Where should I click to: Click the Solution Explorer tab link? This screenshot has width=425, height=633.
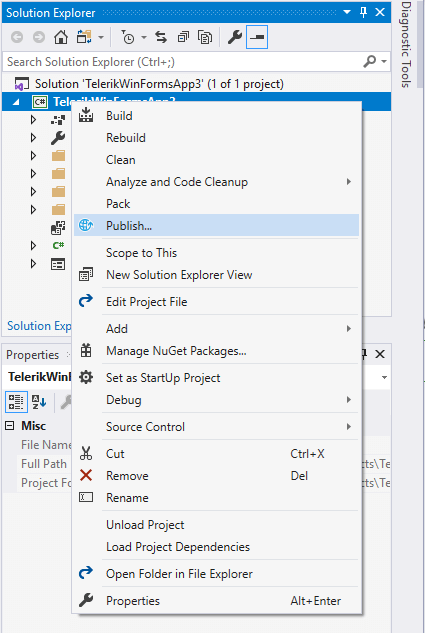pyautogui.click(x=39, y=326)
